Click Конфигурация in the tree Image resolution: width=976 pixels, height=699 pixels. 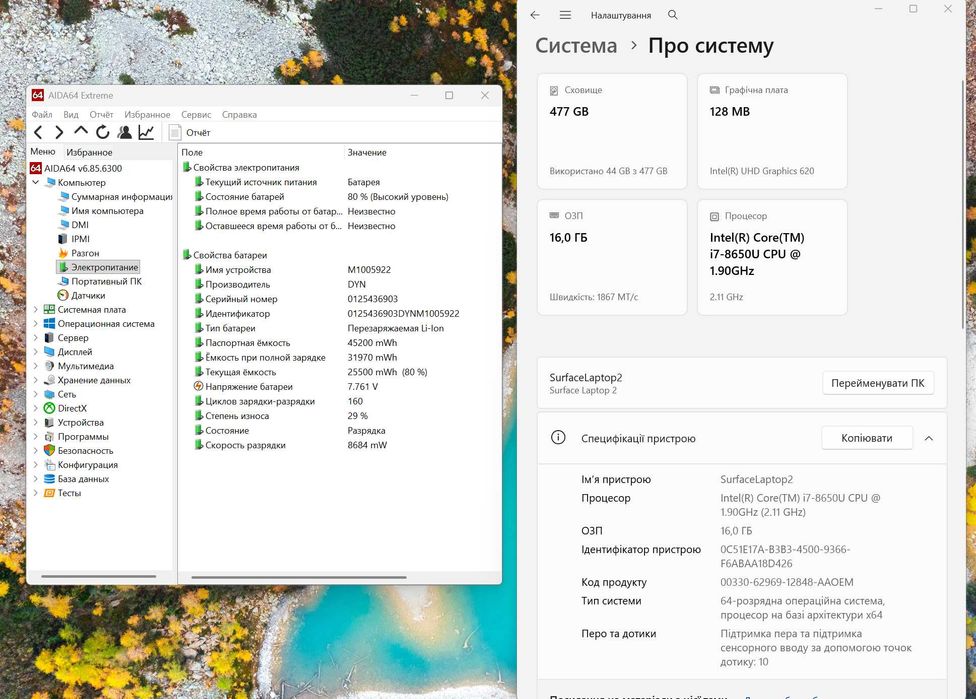click(x=81, y=465)
